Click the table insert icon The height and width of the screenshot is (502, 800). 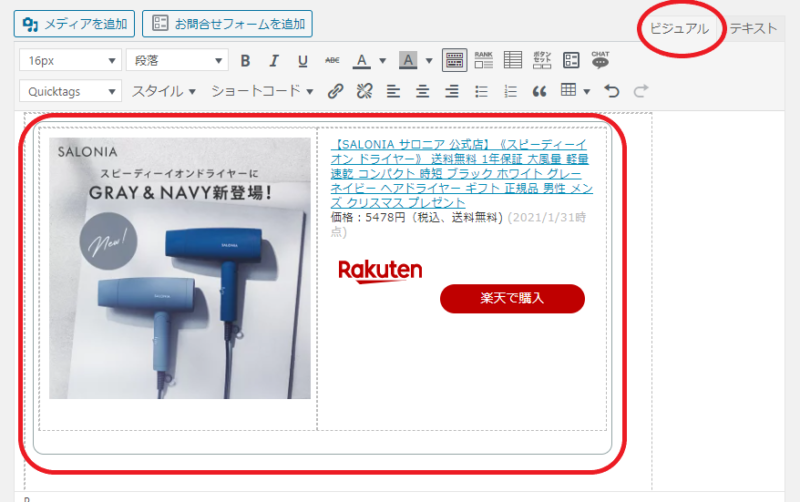[568, 90]
